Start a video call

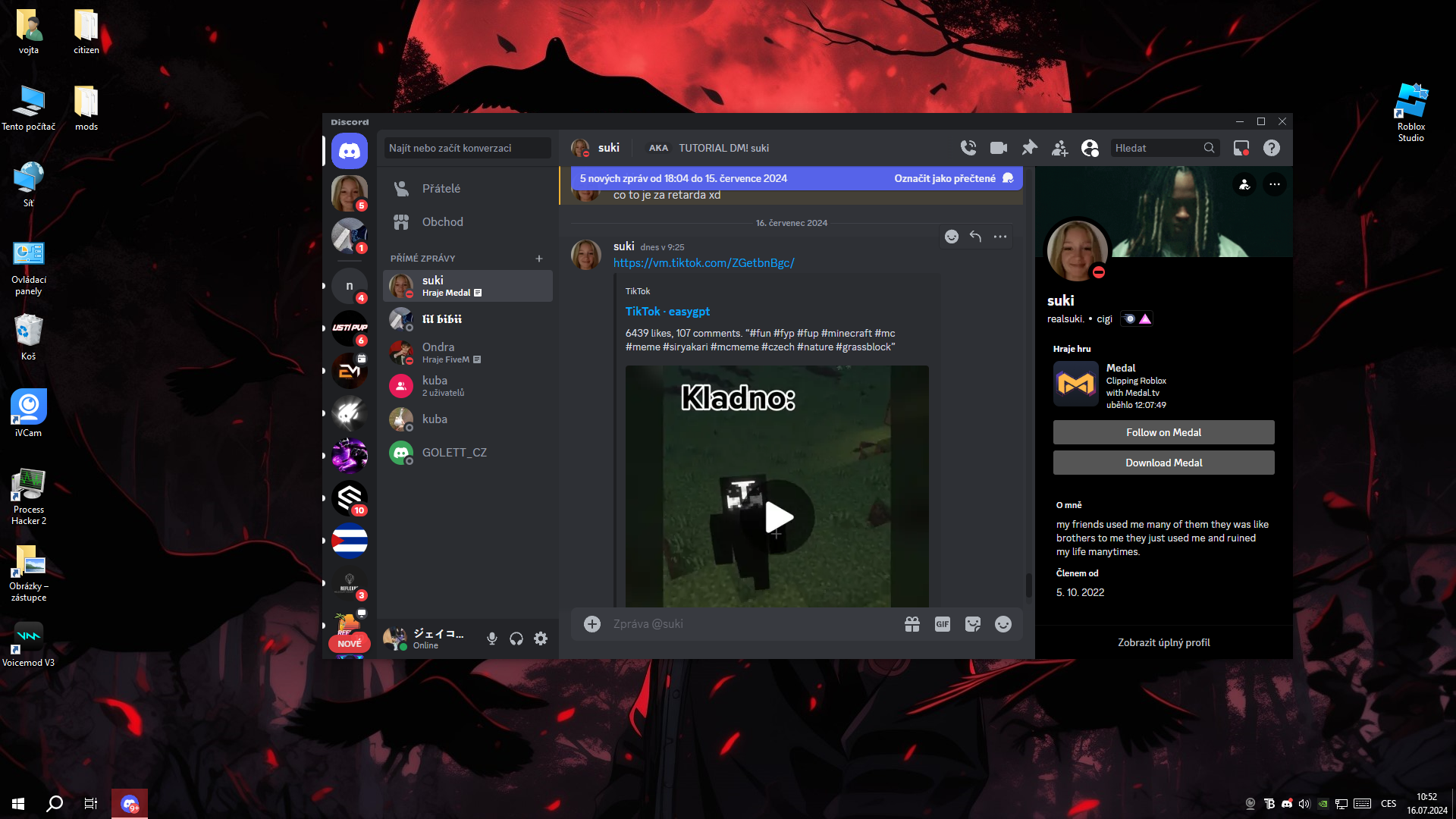(999, 148)
